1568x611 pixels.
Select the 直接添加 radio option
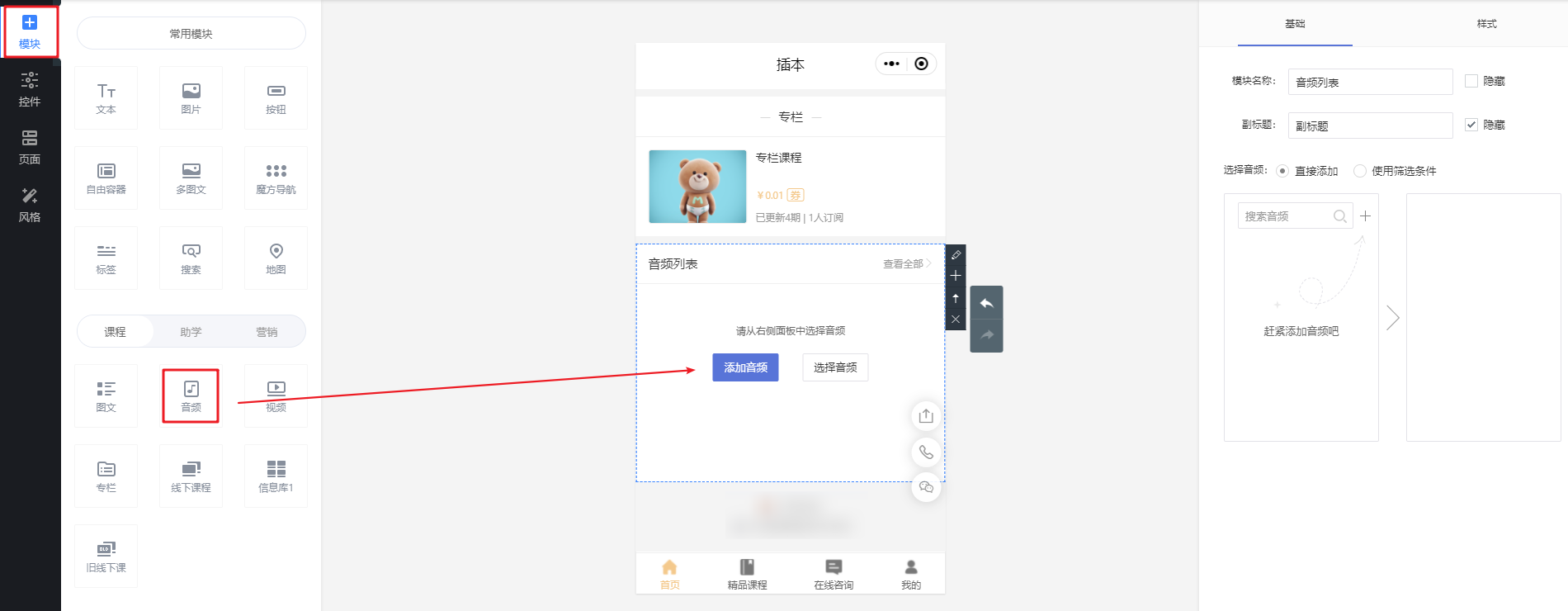tap(1282, 171)
